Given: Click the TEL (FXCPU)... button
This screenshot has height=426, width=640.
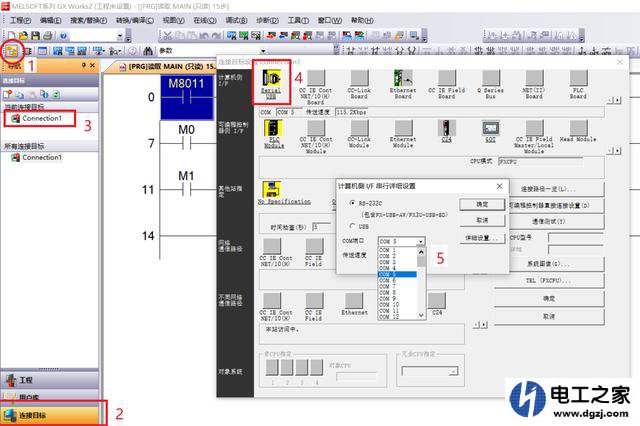Looking at the screenshot, I should click(x=549, y=281).
